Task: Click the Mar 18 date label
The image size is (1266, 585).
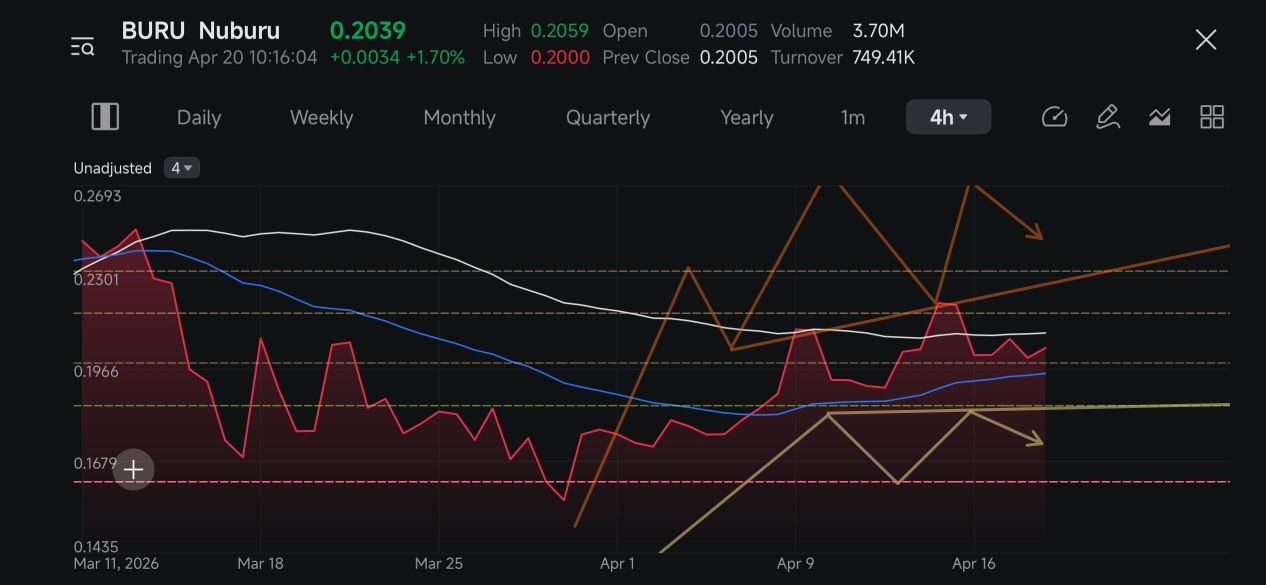Action: [x=260, y=564]
